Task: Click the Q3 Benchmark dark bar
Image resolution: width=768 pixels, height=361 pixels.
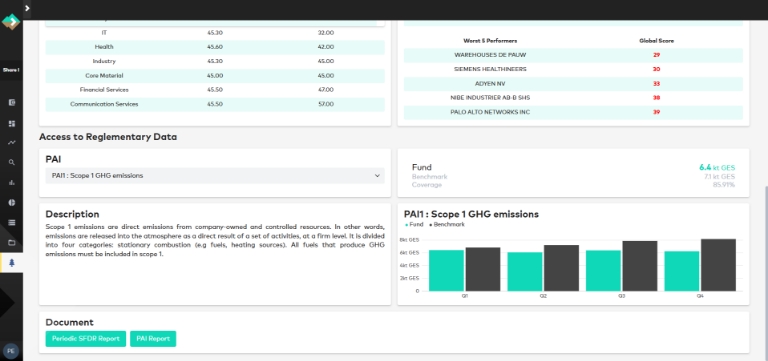Action: coord(640,266)
